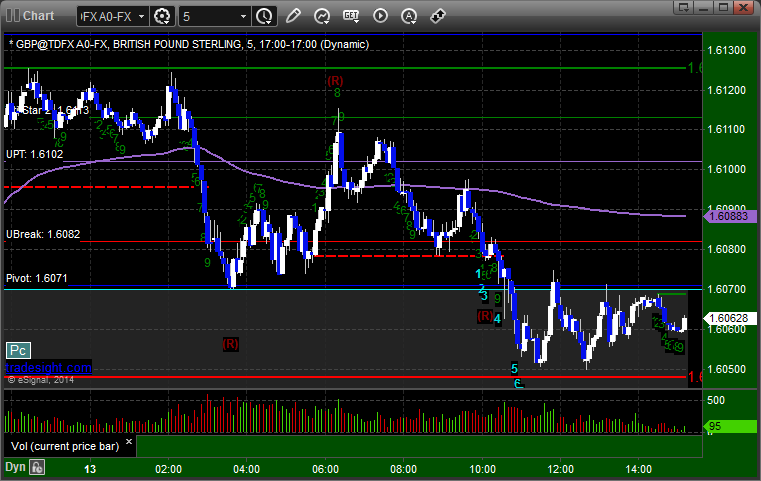This screenshot has height=481, width=761.
Task: Click the Dyn label at bottom left
Action: click(x=15, y=467)
